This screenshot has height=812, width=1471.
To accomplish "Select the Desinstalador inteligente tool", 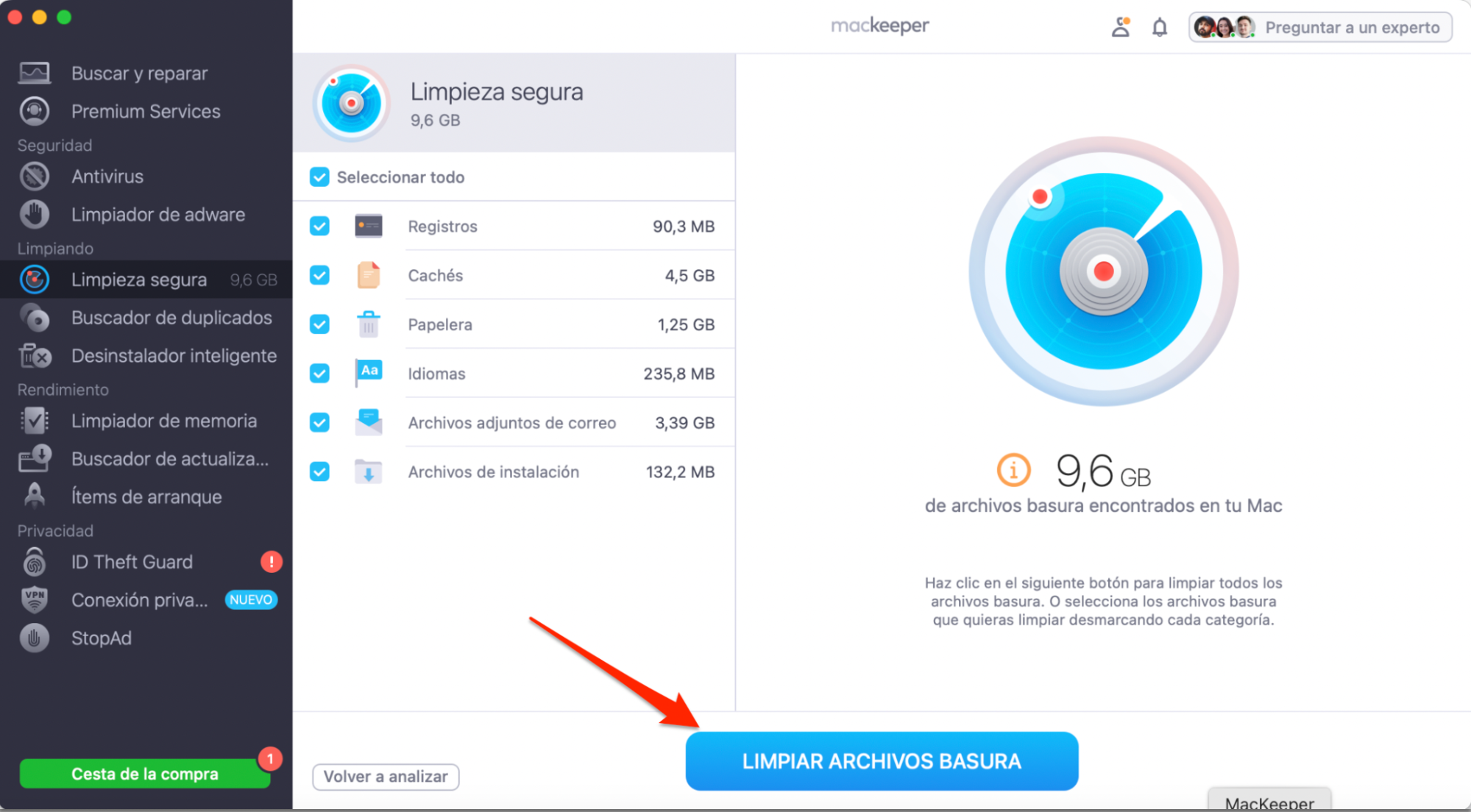I will (x=174, y=355).
